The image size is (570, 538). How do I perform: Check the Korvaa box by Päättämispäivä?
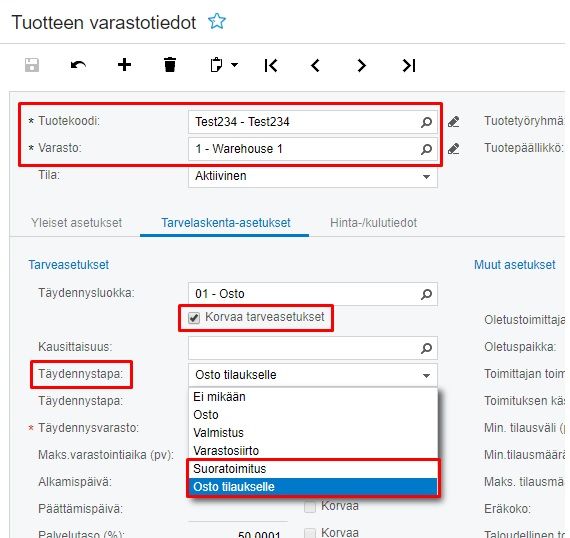(310, 507)
